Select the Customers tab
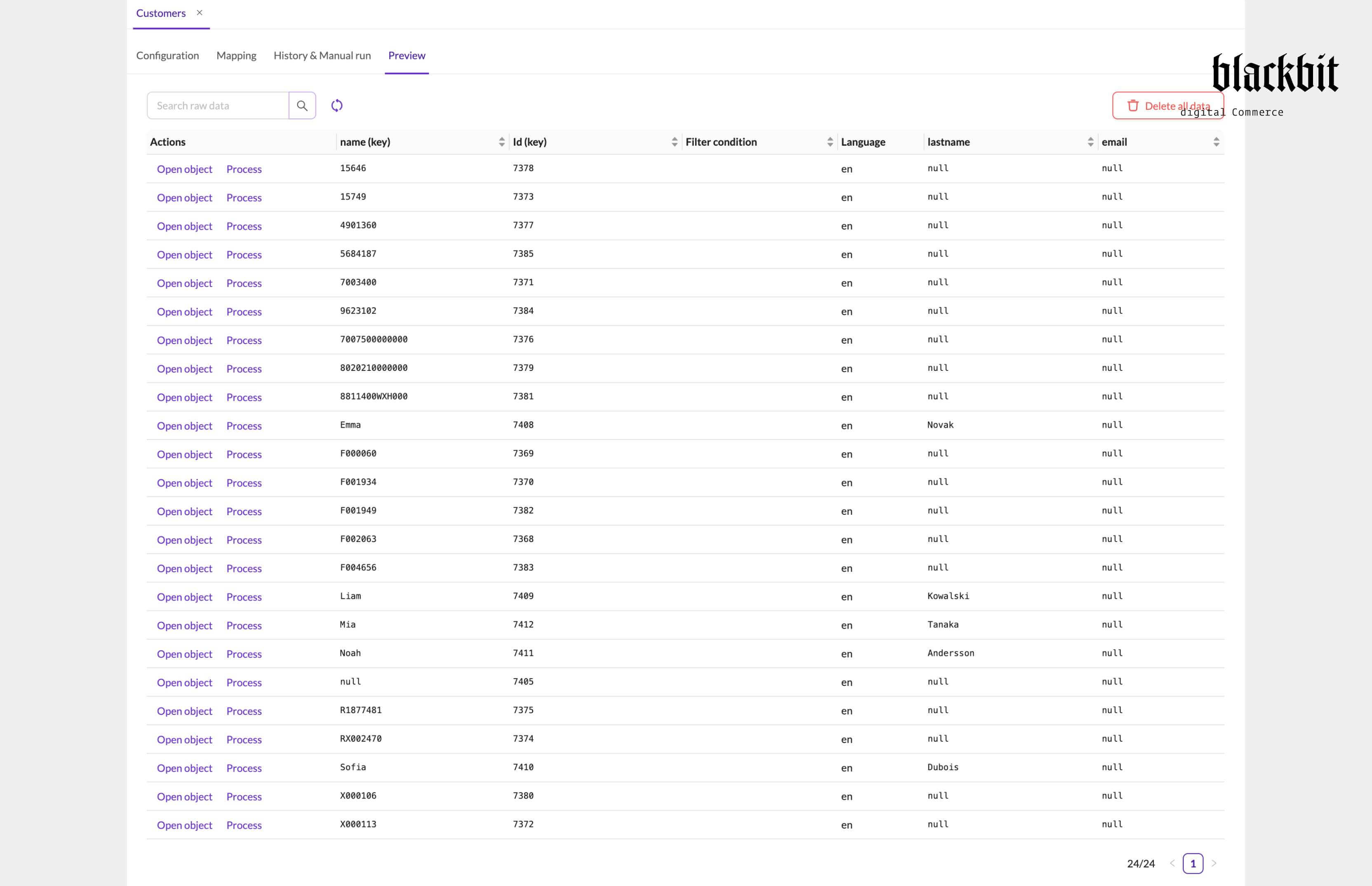Screen dimensions: 1372x886 (161, 13)
